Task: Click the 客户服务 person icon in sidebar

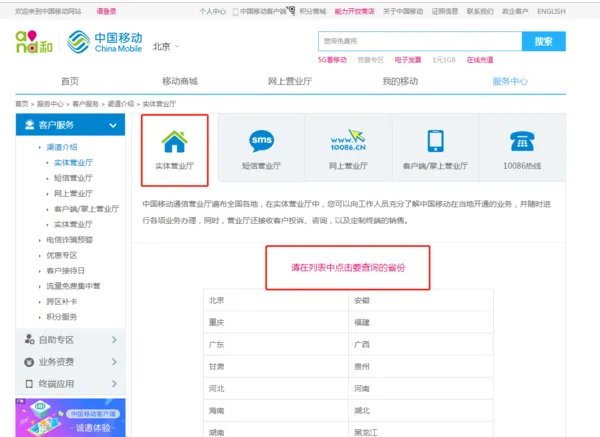Action: [29, 125]
